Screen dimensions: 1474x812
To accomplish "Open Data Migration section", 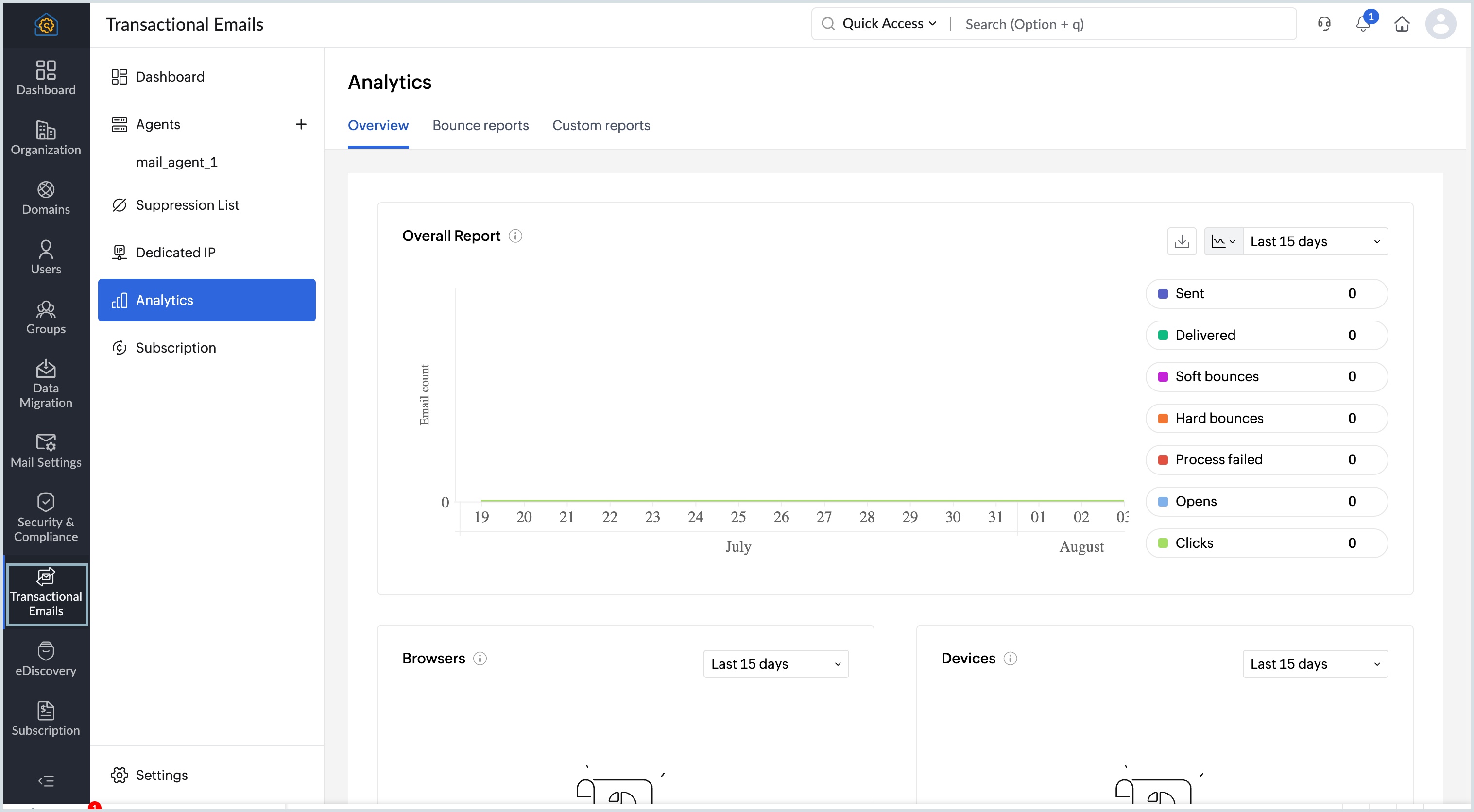I will click(x=46, y=384).
